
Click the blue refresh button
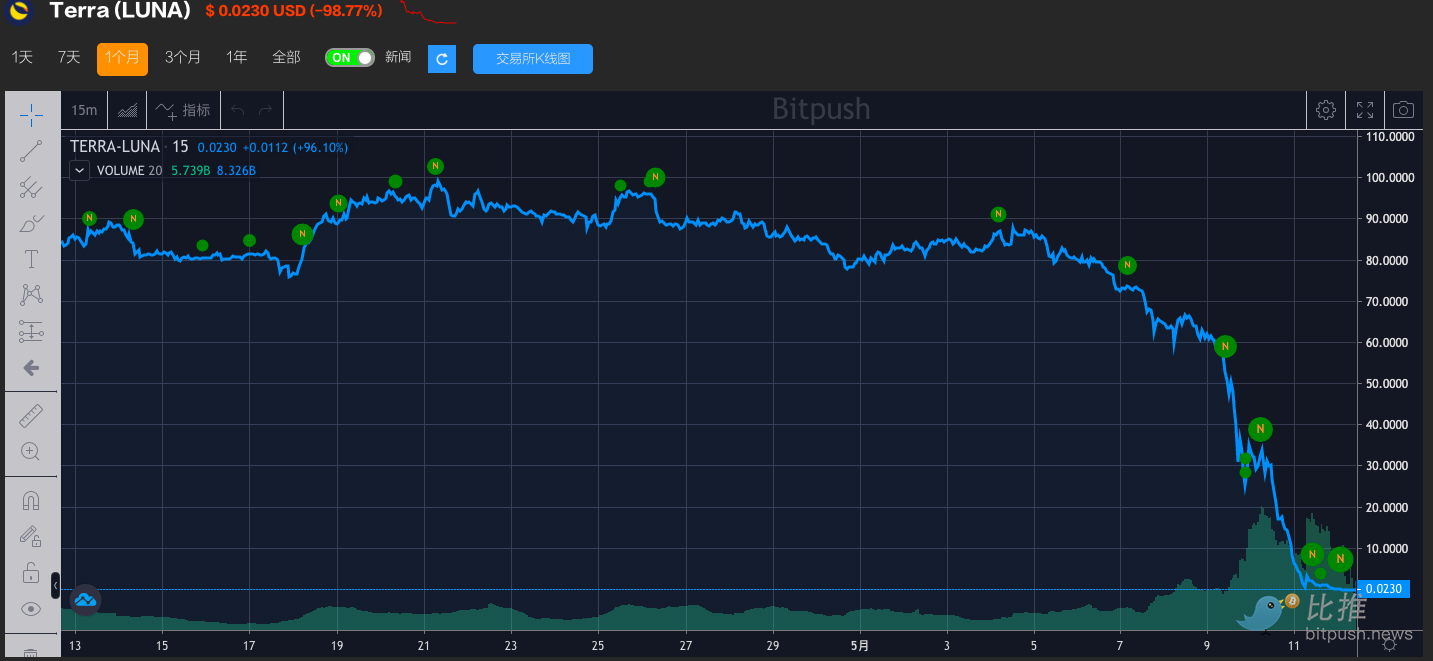pyautogui.click(x=441, y=58)
